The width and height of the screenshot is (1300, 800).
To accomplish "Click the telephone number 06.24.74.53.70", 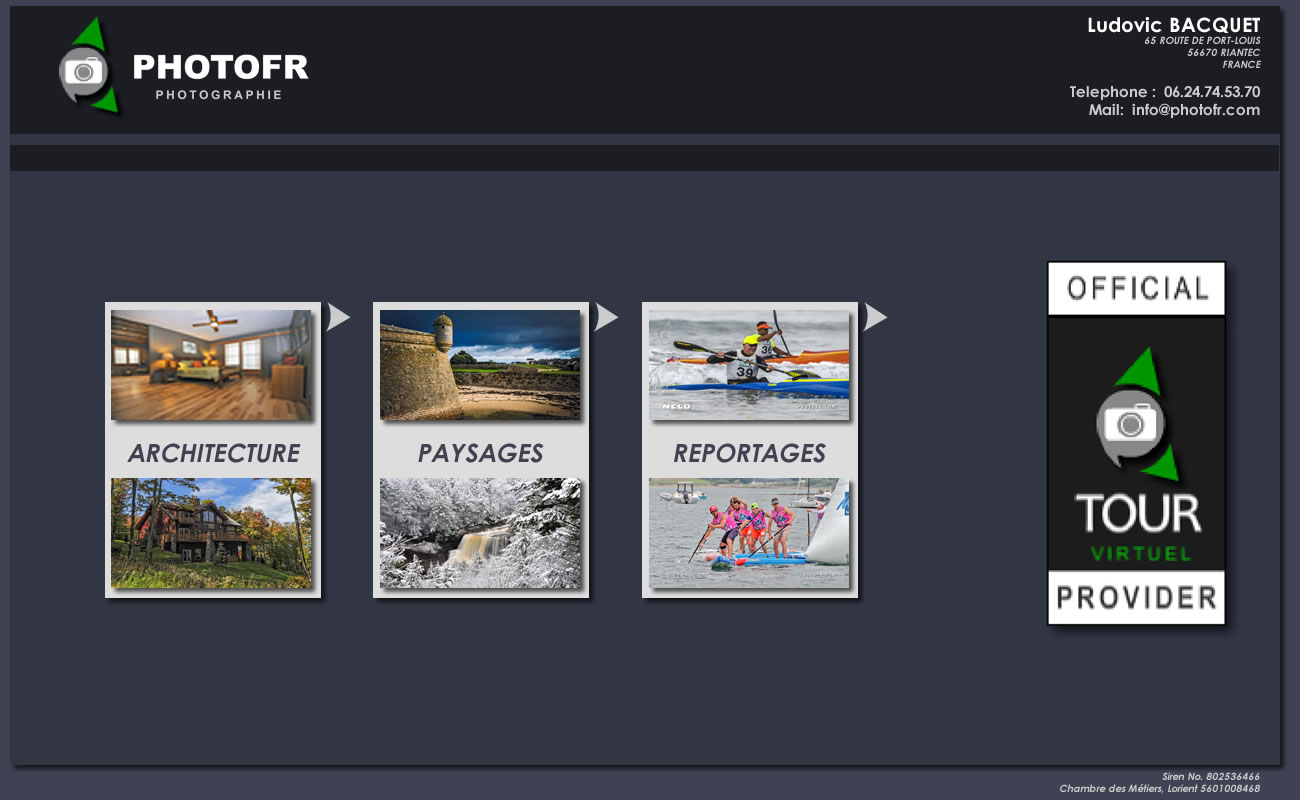I will click(x=1212, y=91).
